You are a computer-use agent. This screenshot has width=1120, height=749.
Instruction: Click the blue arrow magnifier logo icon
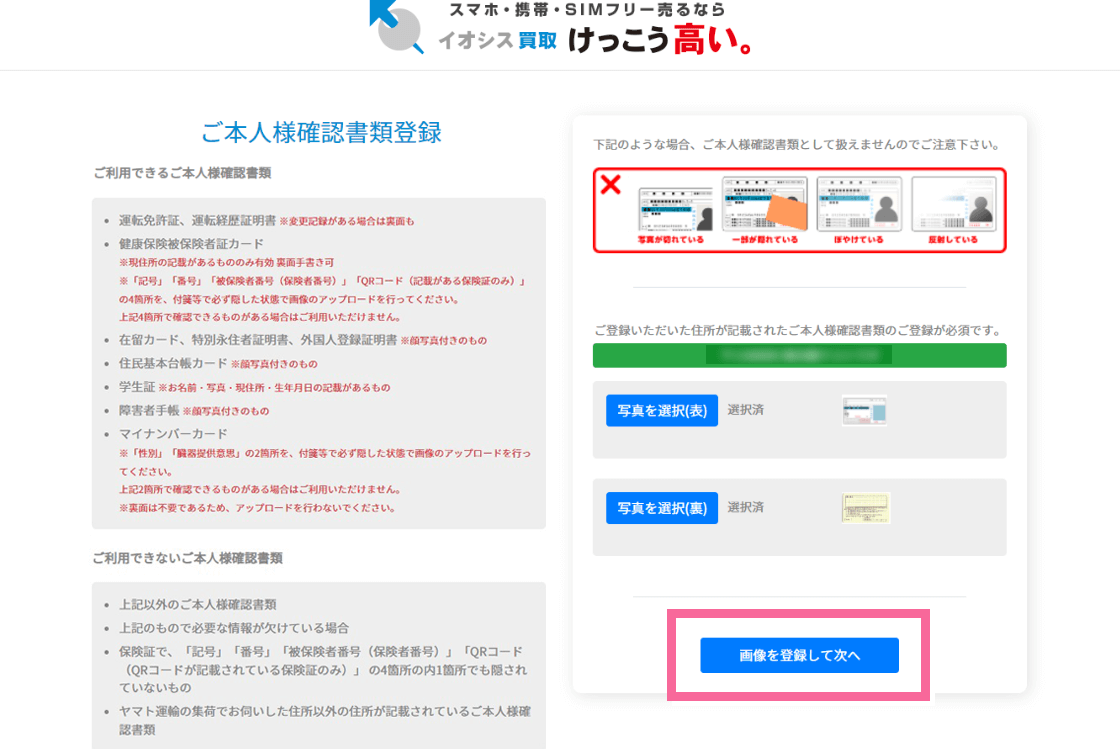point(396,25)
